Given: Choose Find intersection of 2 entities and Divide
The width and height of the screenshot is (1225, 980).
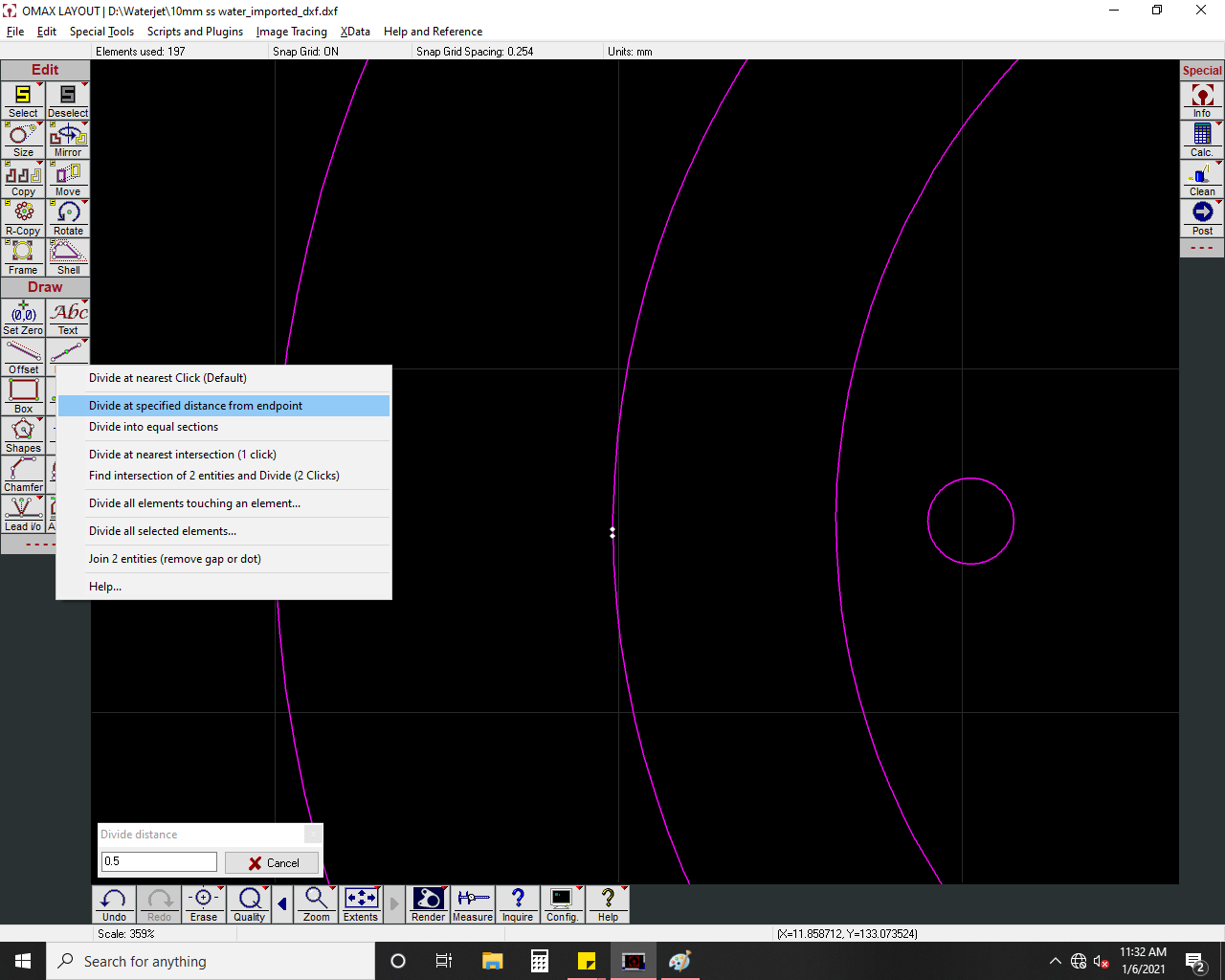Looking at the screenshot, I should tap(224, 476).
